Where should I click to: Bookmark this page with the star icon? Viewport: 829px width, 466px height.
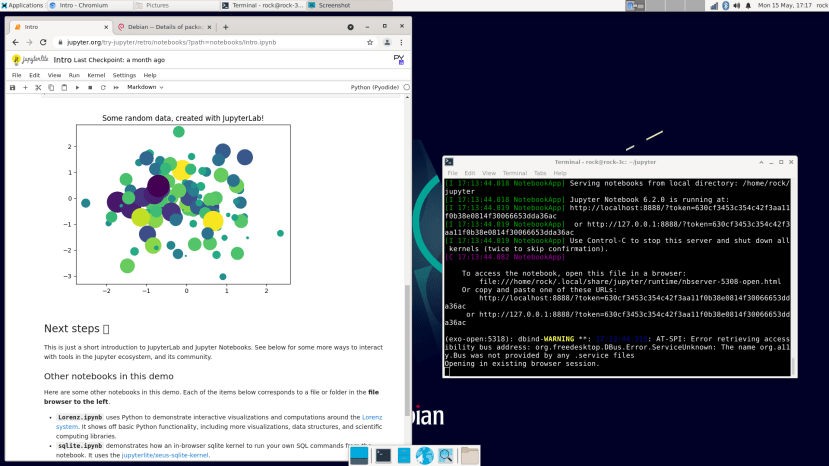[370, 42]
